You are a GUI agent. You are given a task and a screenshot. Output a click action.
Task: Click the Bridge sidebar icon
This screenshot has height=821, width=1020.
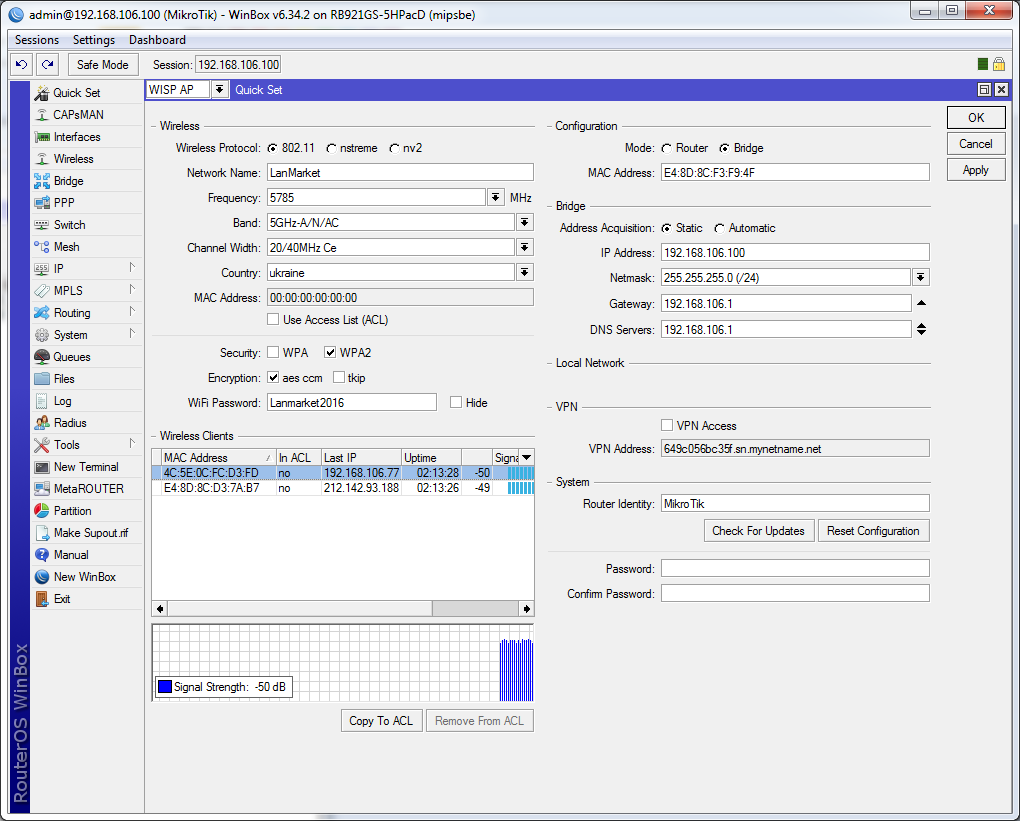pyautogui.click(x=42, y=181)
